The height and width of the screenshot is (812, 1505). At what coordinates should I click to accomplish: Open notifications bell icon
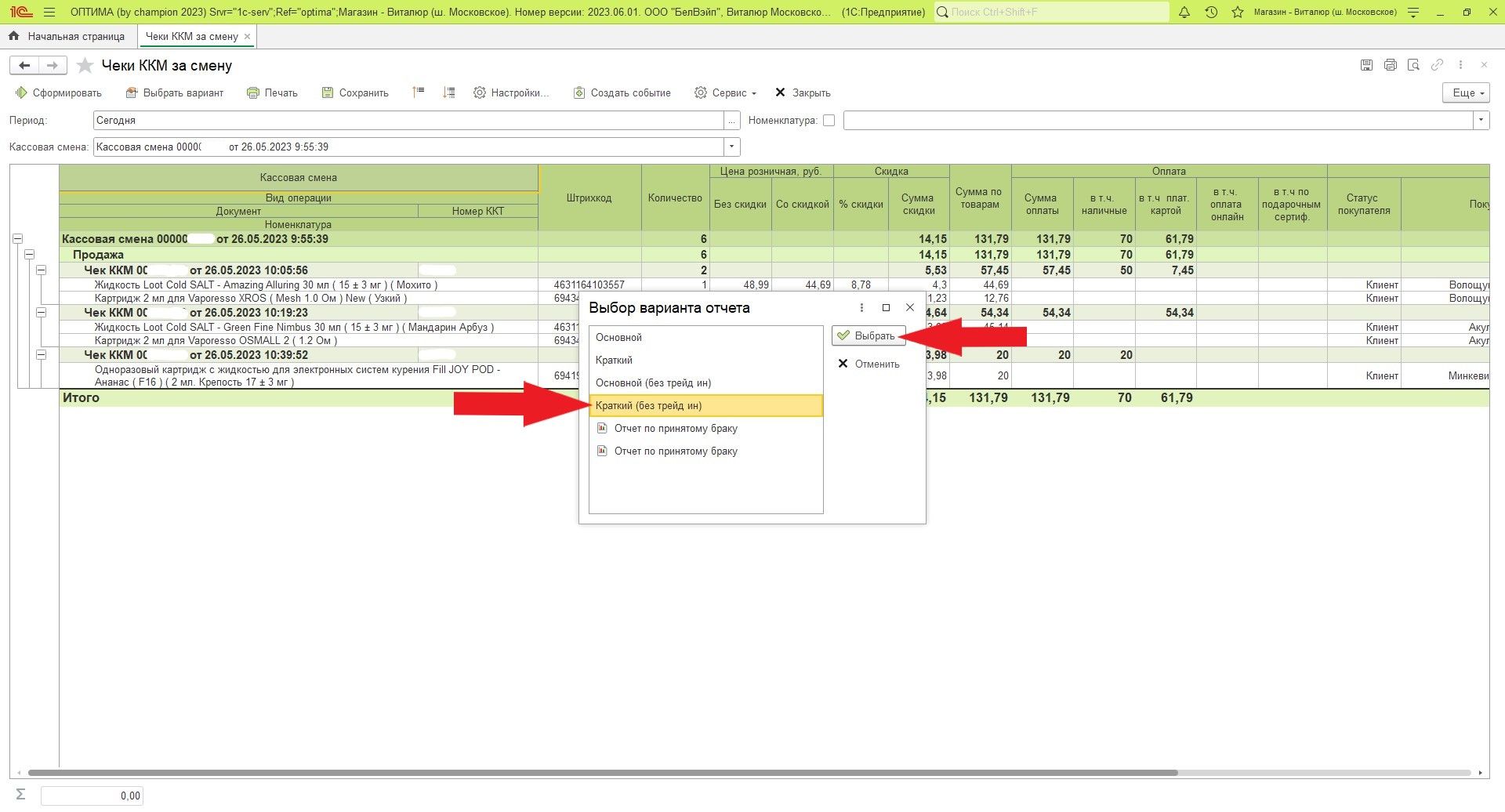pyautogui.click(x=1184, y=13)
